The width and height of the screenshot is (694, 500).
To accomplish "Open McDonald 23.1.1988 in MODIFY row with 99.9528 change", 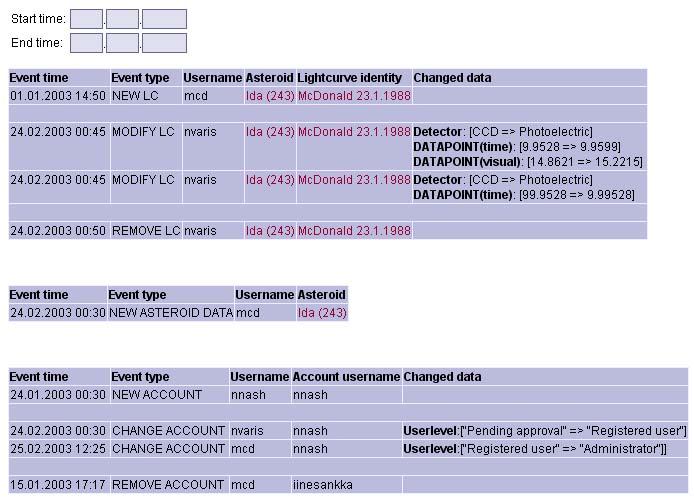I will click(x=354, y=180).
